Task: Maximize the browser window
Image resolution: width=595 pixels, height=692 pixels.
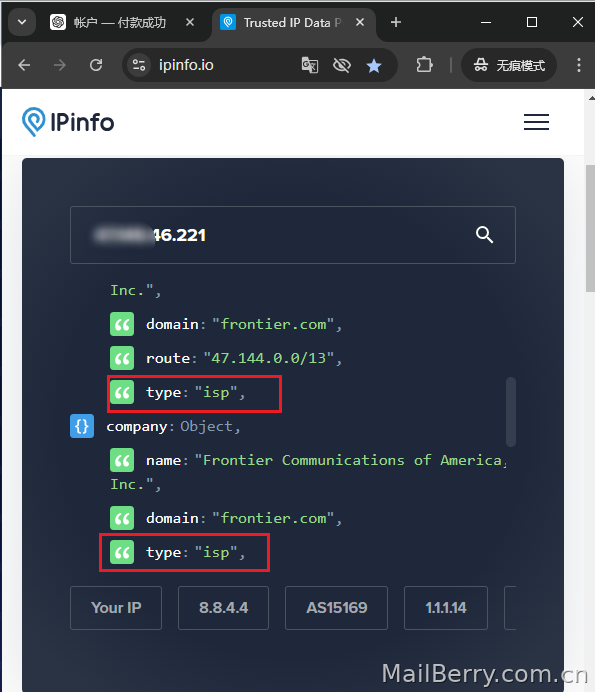Action: 532,22
